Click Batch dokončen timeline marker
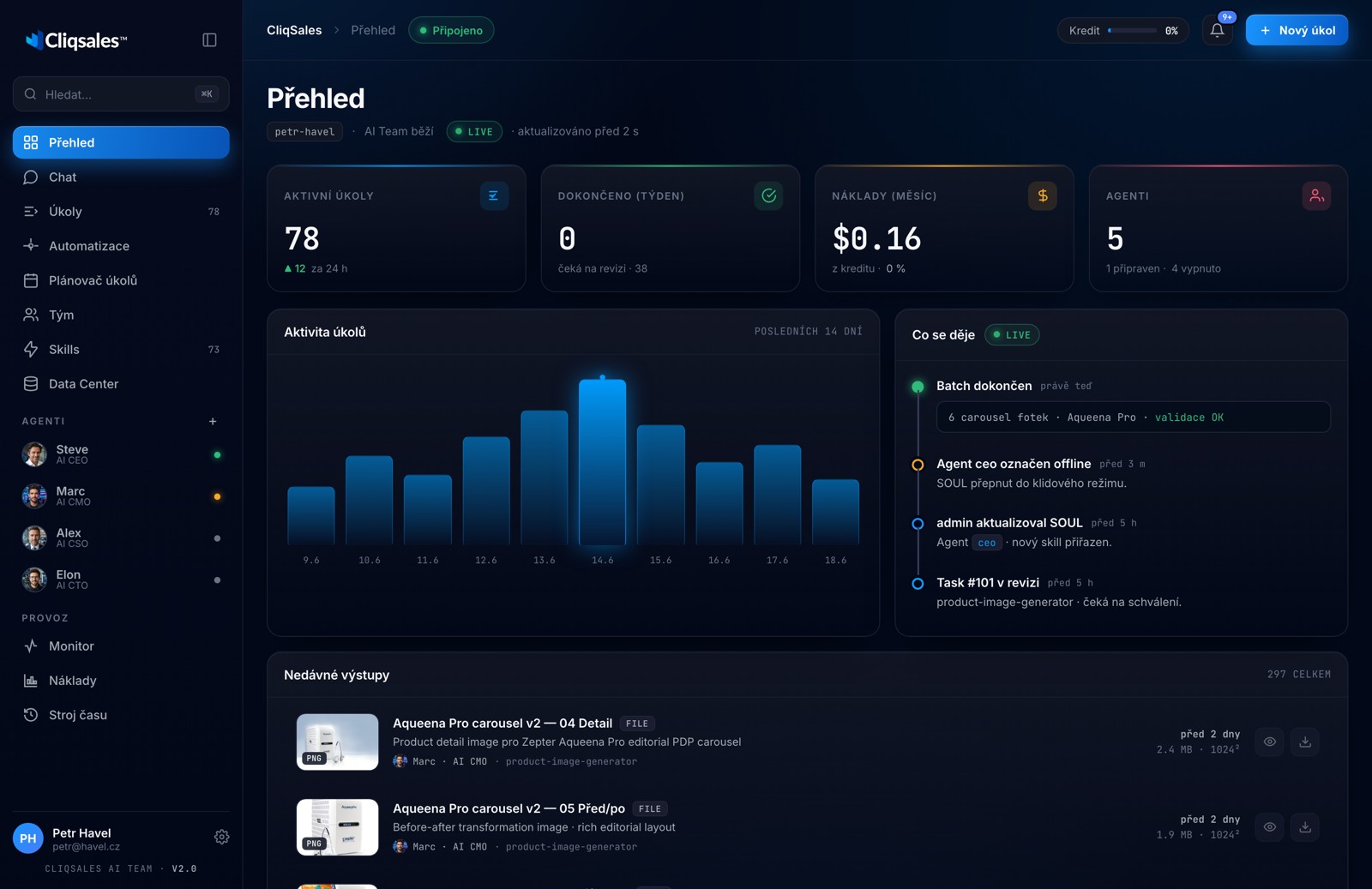The height and width of the screenshot is (889, 1372). 918,387
